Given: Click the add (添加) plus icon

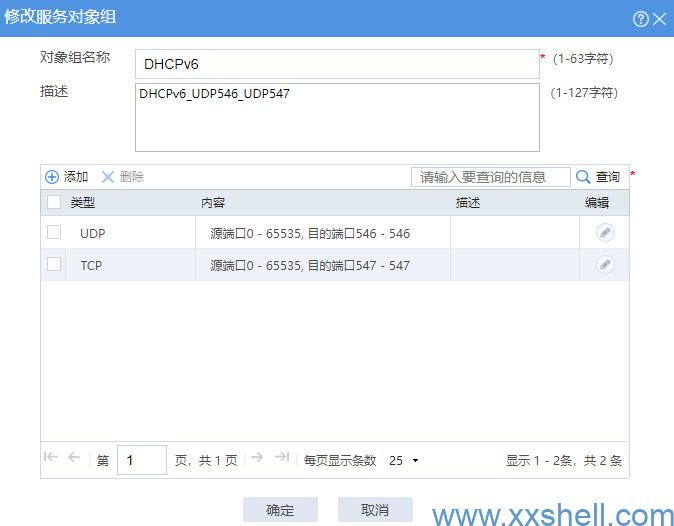Looking at the screenshot, I should coord(52,177).
